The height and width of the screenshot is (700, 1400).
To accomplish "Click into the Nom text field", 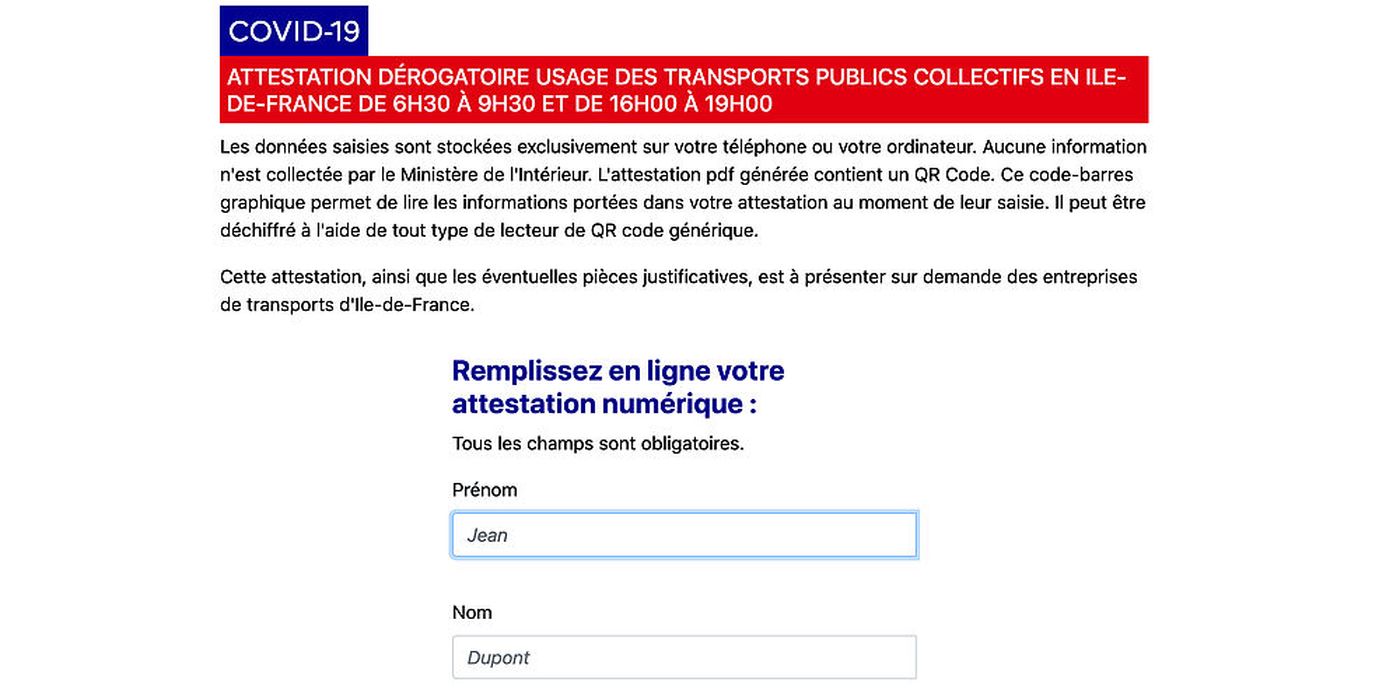I will pyautogui.click(x=684, y=657).
